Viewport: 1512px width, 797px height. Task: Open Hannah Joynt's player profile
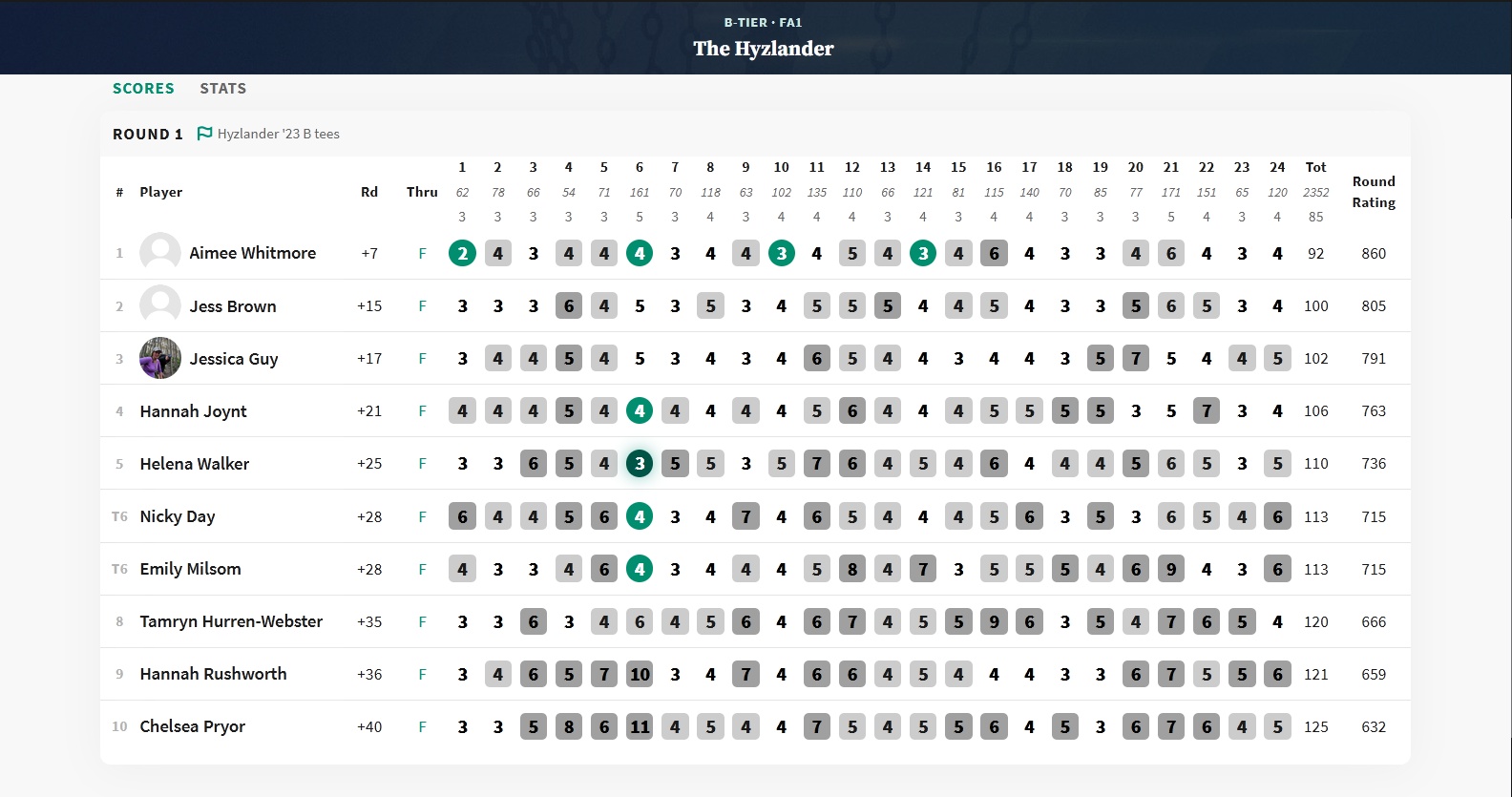click(193, 411)
